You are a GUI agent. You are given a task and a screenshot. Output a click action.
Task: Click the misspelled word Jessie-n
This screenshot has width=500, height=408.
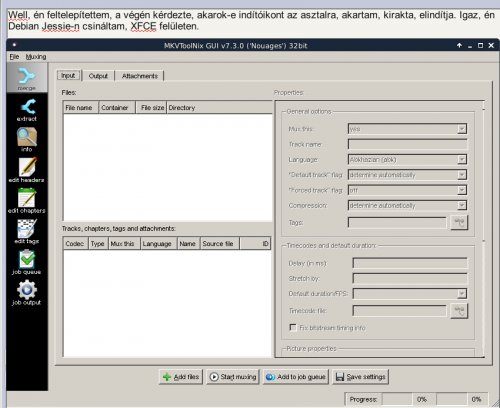click(x=60, y=26)
